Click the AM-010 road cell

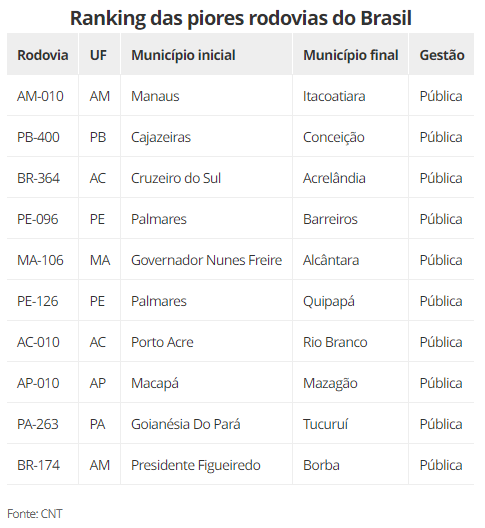click(40, 96)
